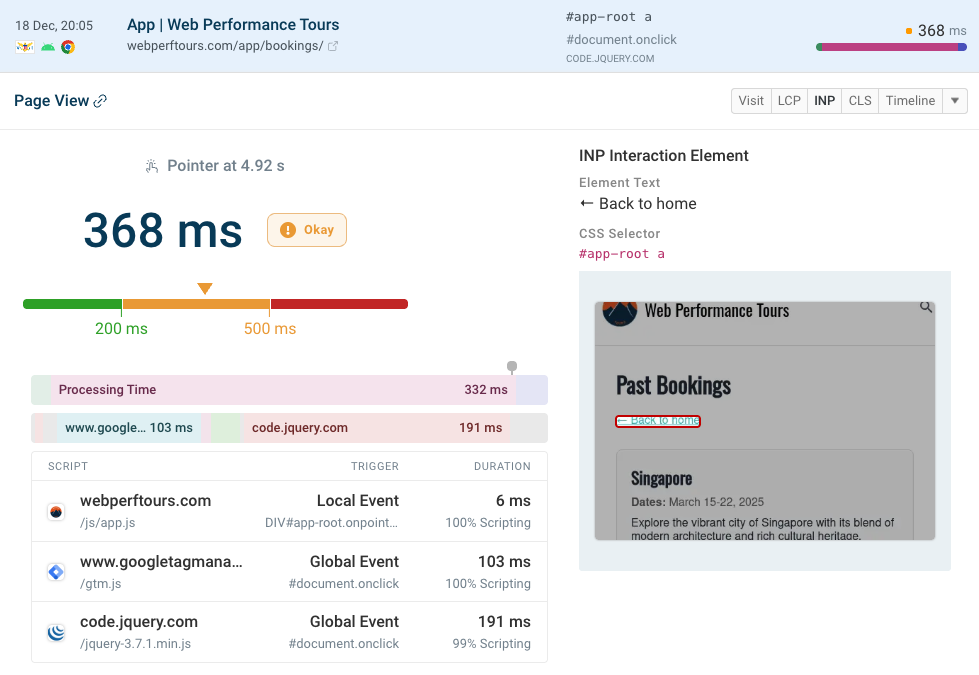Click the webperftours.com script favicon
The image size is (979, 675).
click(x=56, y=512)
